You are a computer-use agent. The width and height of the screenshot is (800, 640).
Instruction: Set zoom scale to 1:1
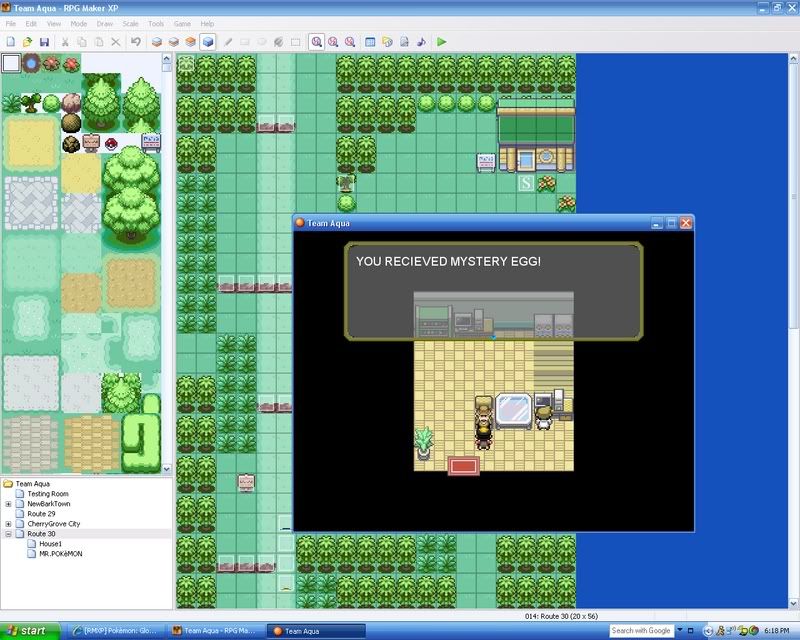316,42
